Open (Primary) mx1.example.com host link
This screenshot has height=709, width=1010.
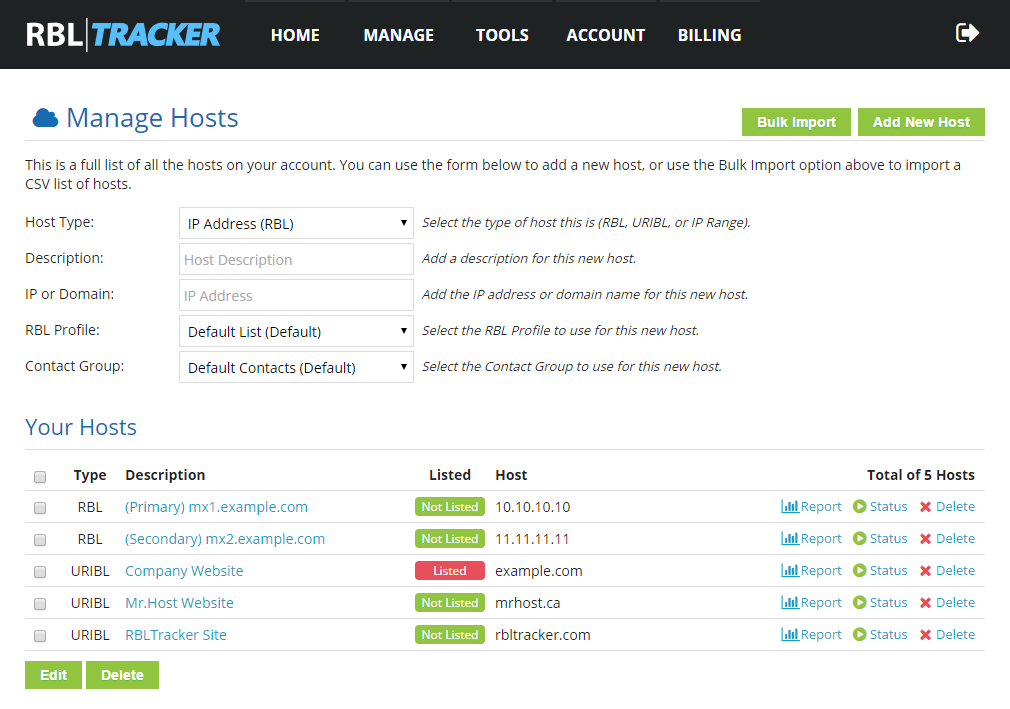click(216, 507)
